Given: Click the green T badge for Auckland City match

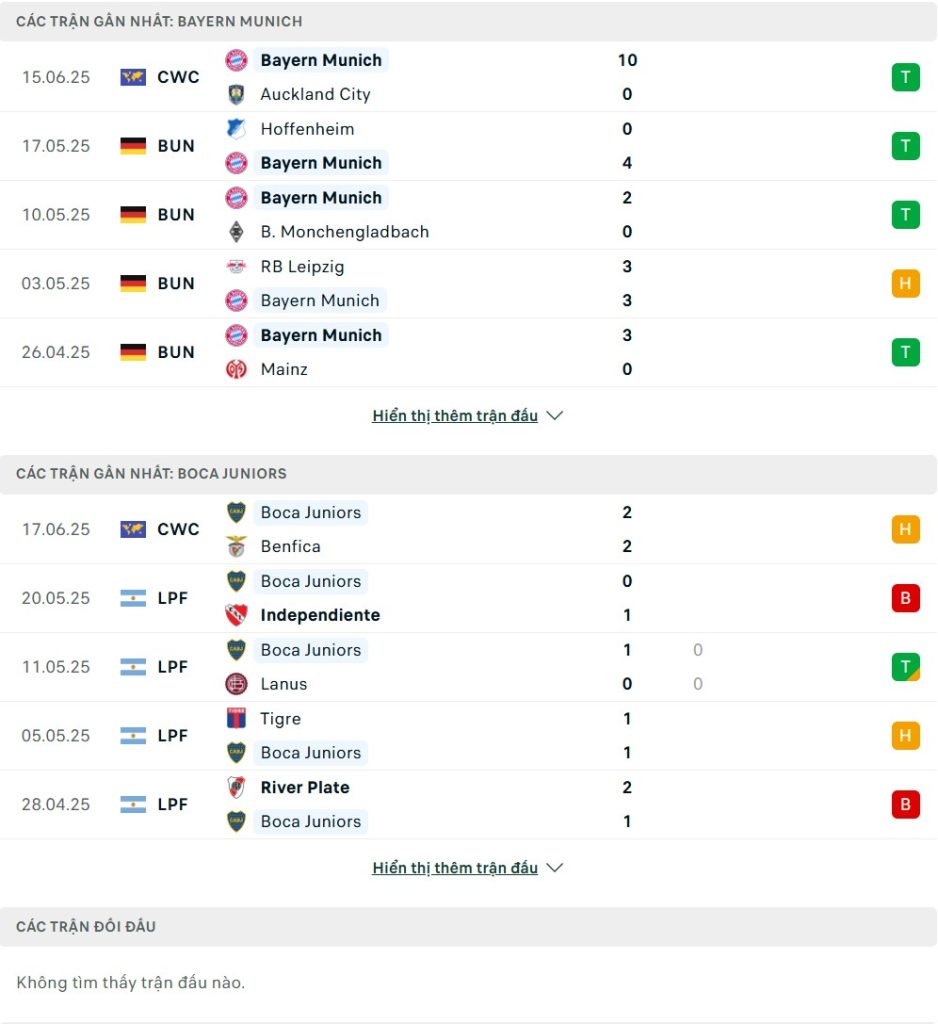Looking at the screenshot, I should coord(905,77).
